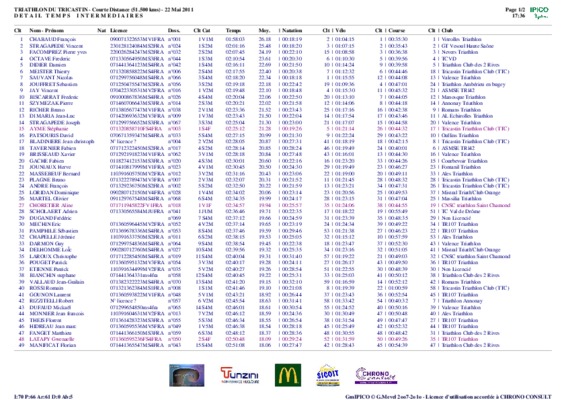Viewport: 566px width, 400px height.
Task: Select the name 'PATSOURIS David'
Action: pos(51,135)
